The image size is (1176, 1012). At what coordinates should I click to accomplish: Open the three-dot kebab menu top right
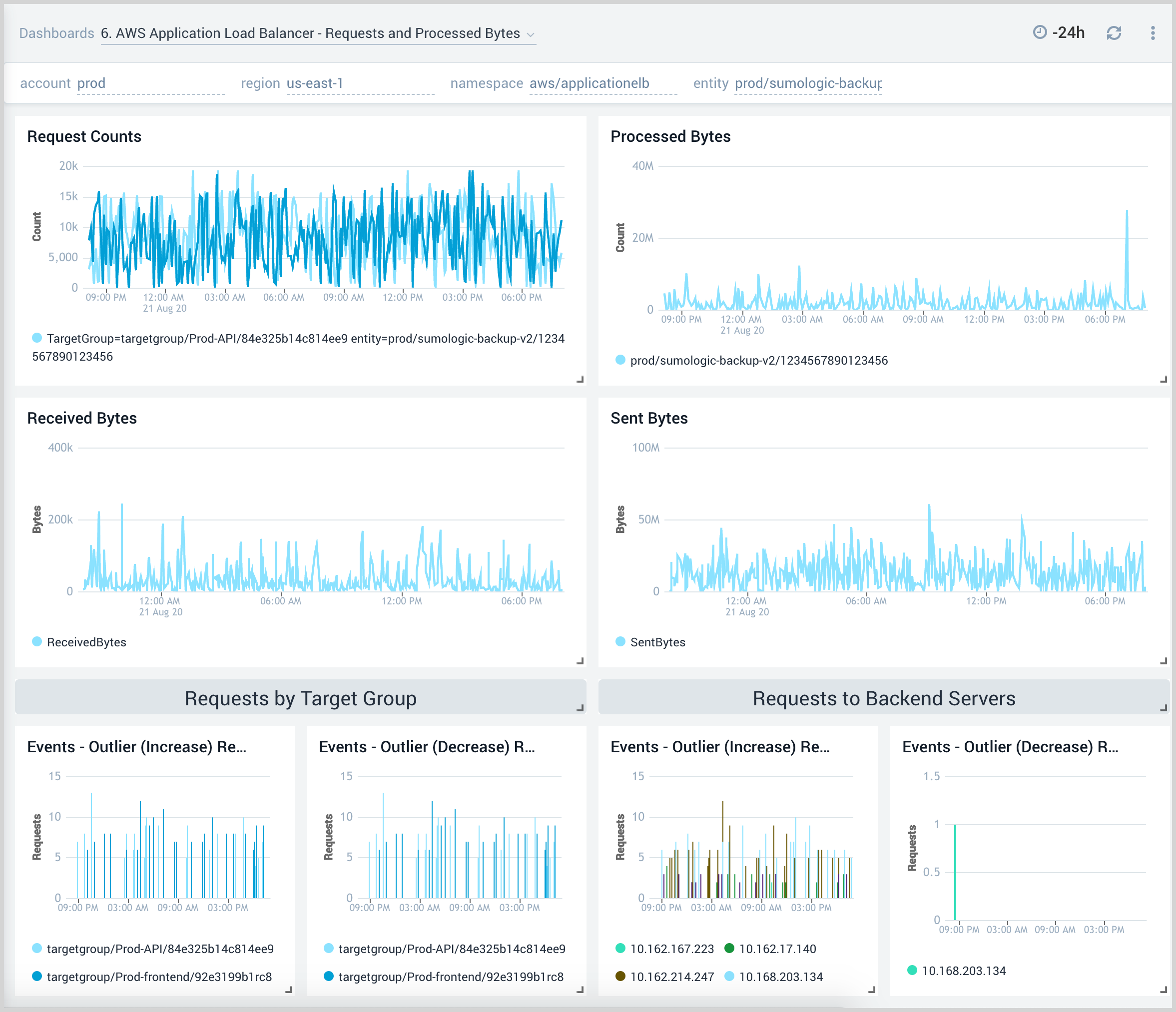click(1153, 33)
